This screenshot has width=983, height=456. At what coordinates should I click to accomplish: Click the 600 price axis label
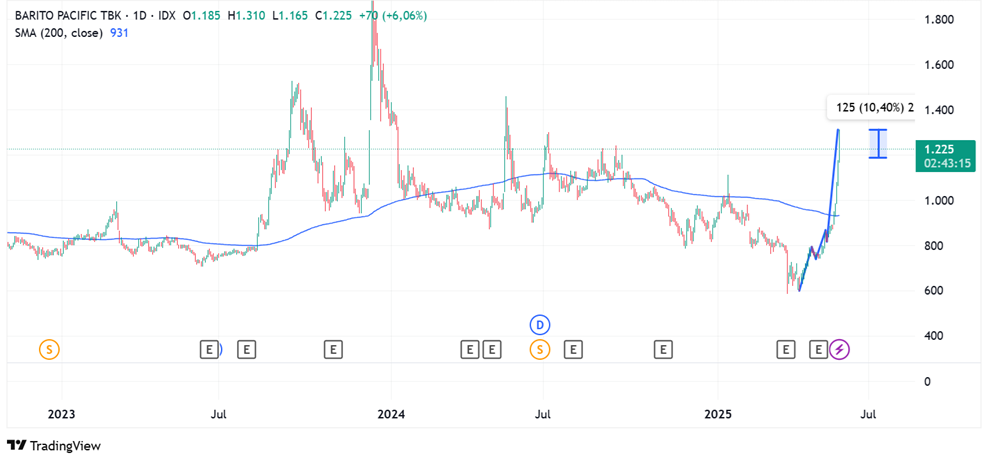(x=934, y=291)
